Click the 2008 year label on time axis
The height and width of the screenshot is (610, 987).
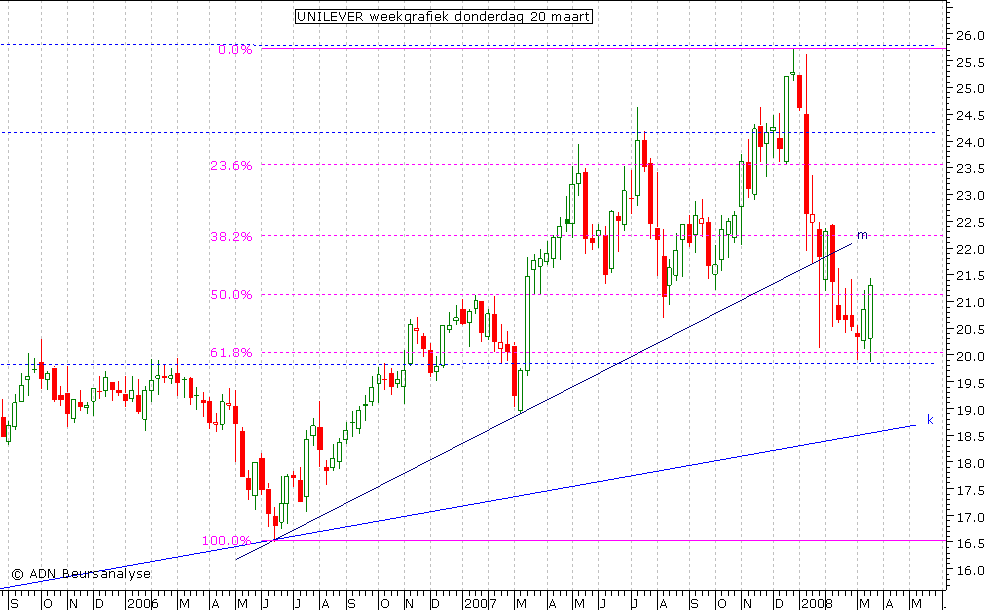pos(817,604)
